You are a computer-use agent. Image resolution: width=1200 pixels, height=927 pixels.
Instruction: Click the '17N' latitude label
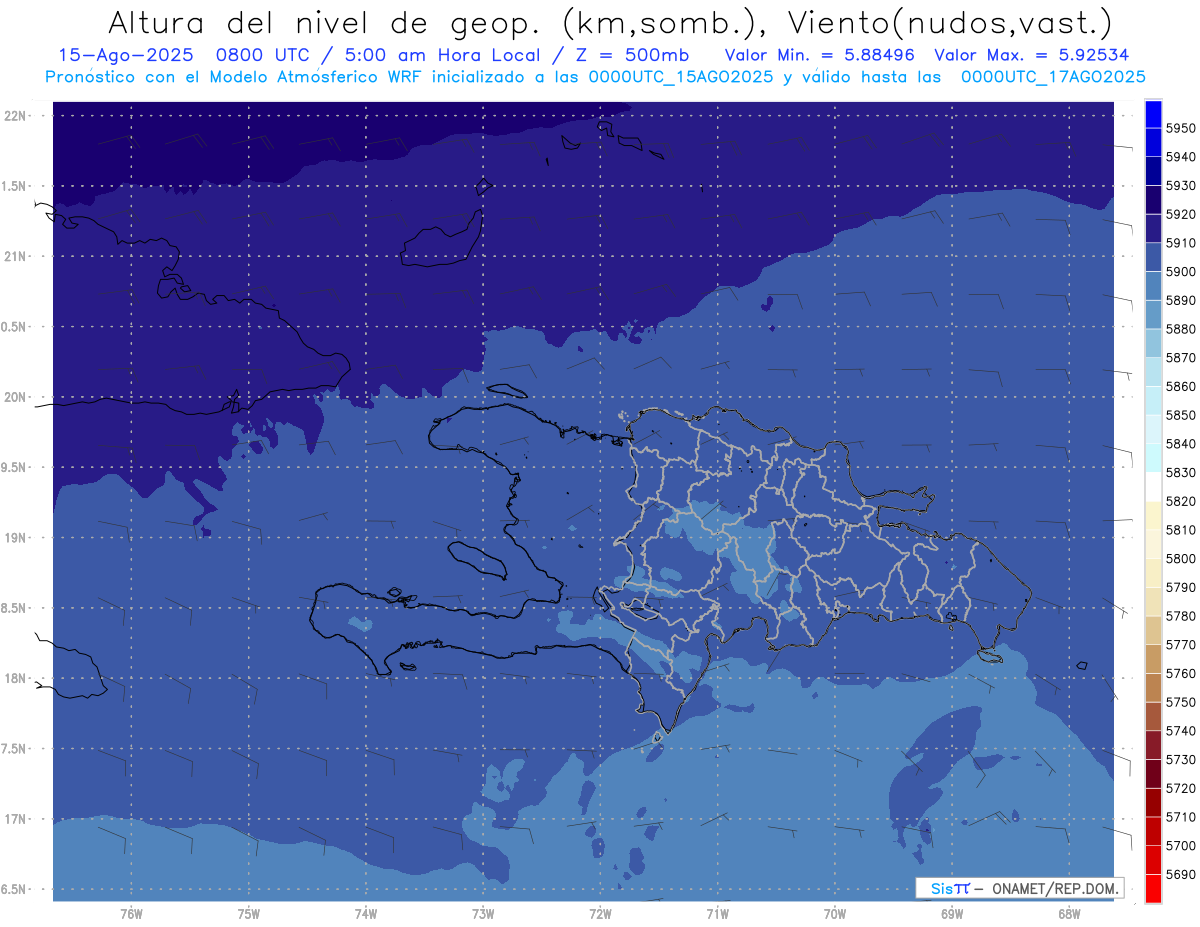(14, 819)
